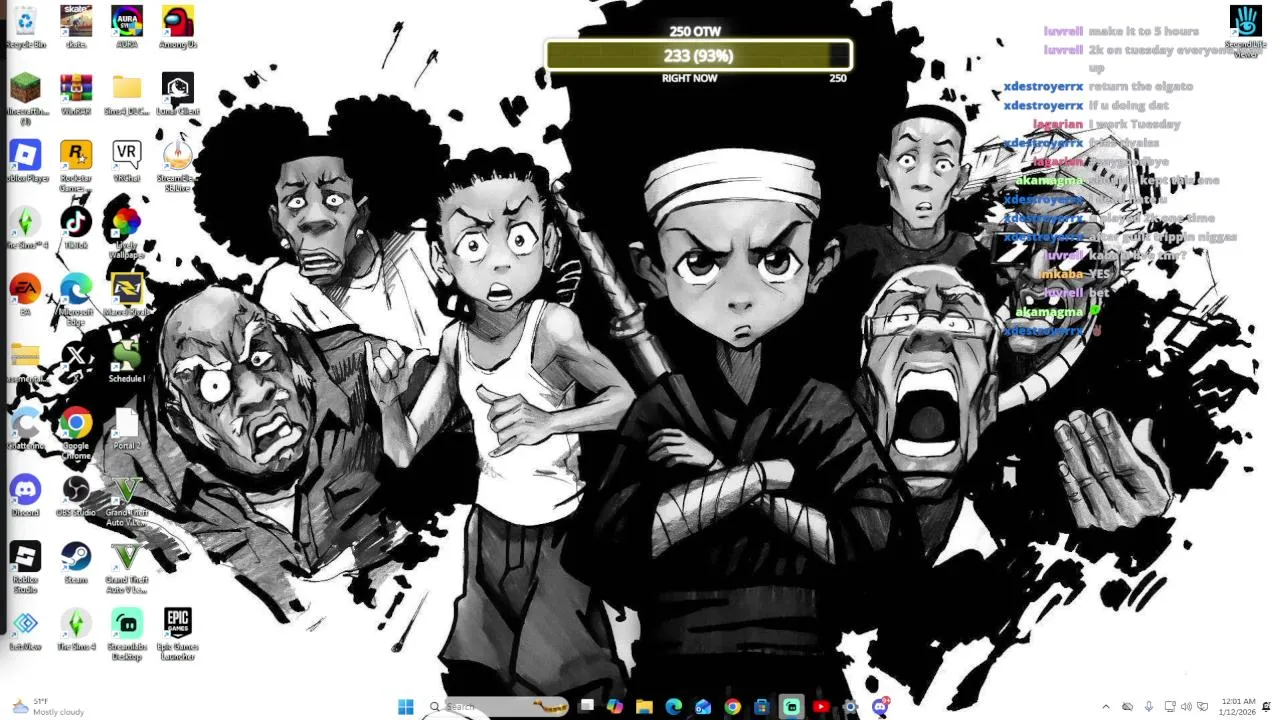1280x720 pixels.
Task: Click chat message 'I work Tuesday'
Action: tap(1134, 124)
